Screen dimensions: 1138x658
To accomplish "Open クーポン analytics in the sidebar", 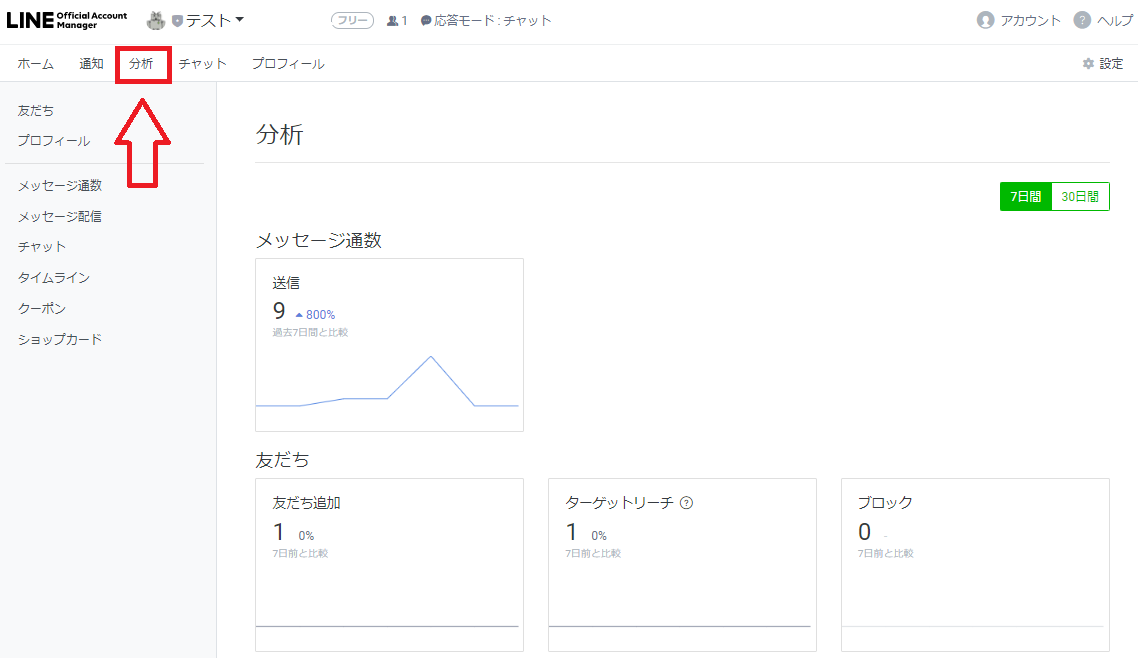I will [x=41, y=308].
